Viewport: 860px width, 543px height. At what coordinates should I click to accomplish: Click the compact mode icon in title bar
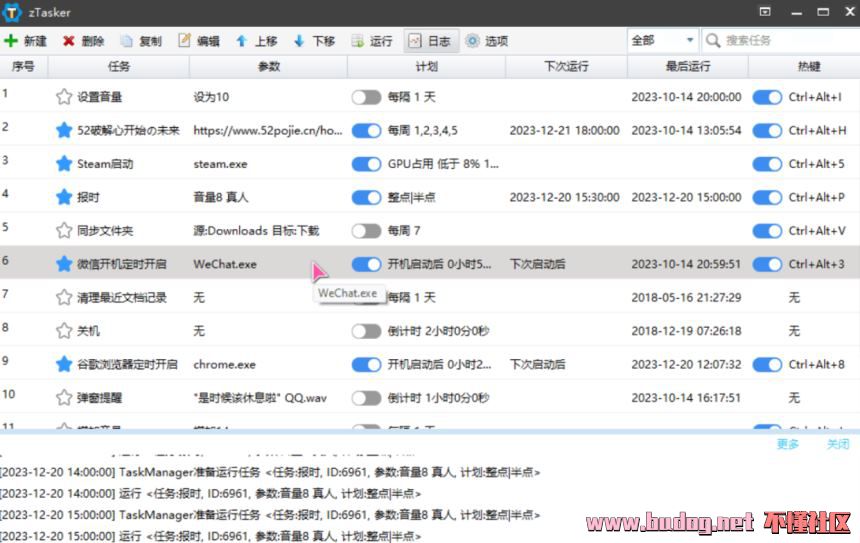click(765, 12)
